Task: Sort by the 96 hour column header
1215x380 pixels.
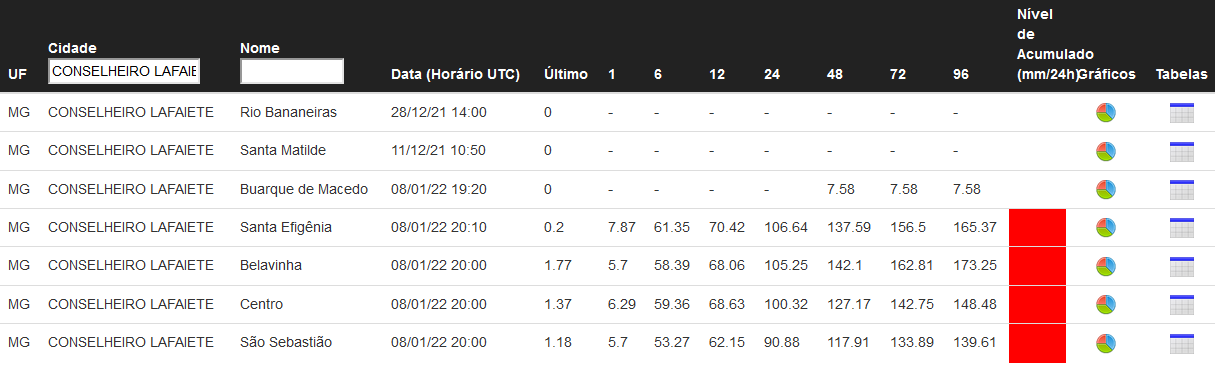Action: 961,74
